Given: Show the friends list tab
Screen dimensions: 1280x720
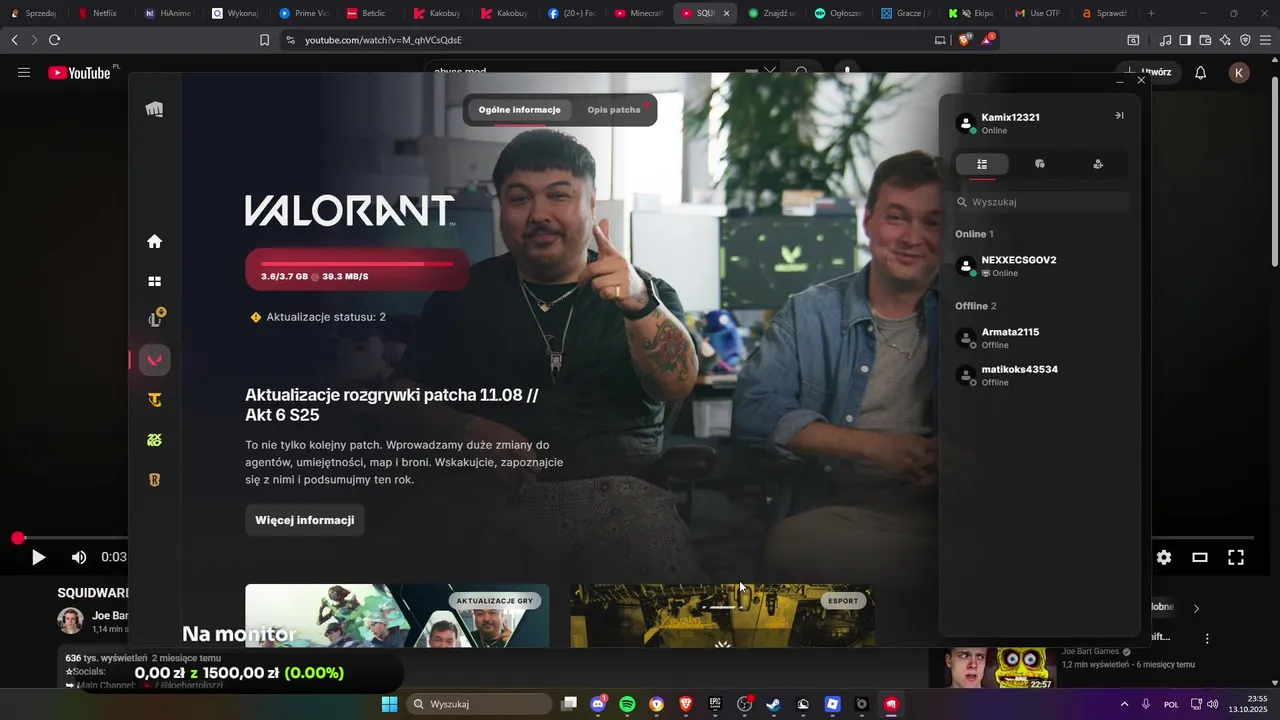Looking at the screenshot, I should coord(982,164).
